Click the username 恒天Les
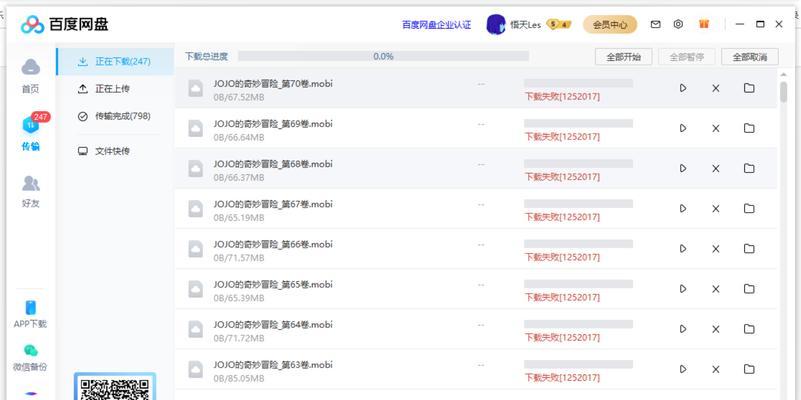801x400 pixels. pyautogui.click(x=525, y=25)
